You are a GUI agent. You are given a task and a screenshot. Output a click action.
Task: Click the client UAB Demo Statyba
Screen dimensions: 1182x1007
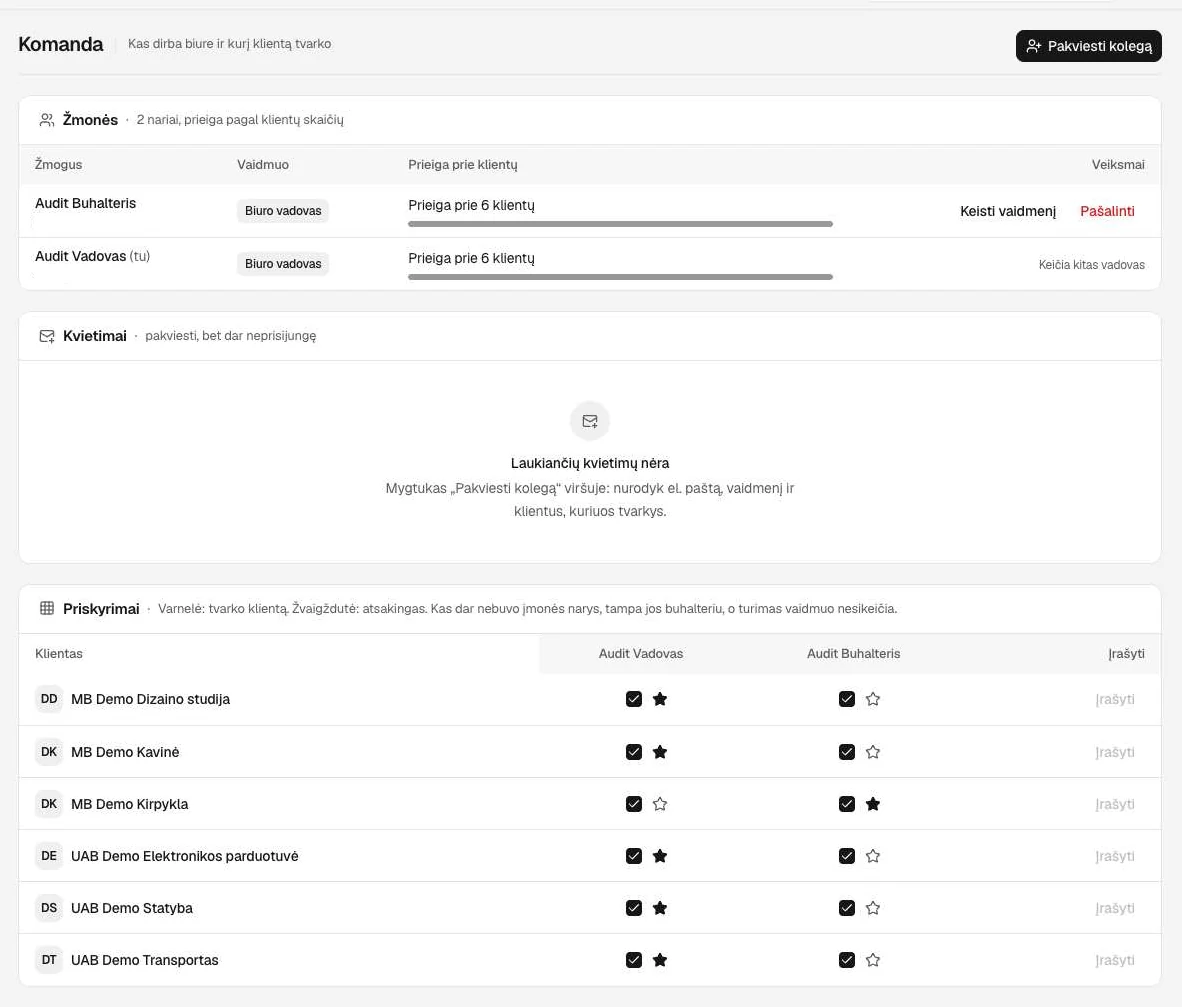[x=132, y=908]
